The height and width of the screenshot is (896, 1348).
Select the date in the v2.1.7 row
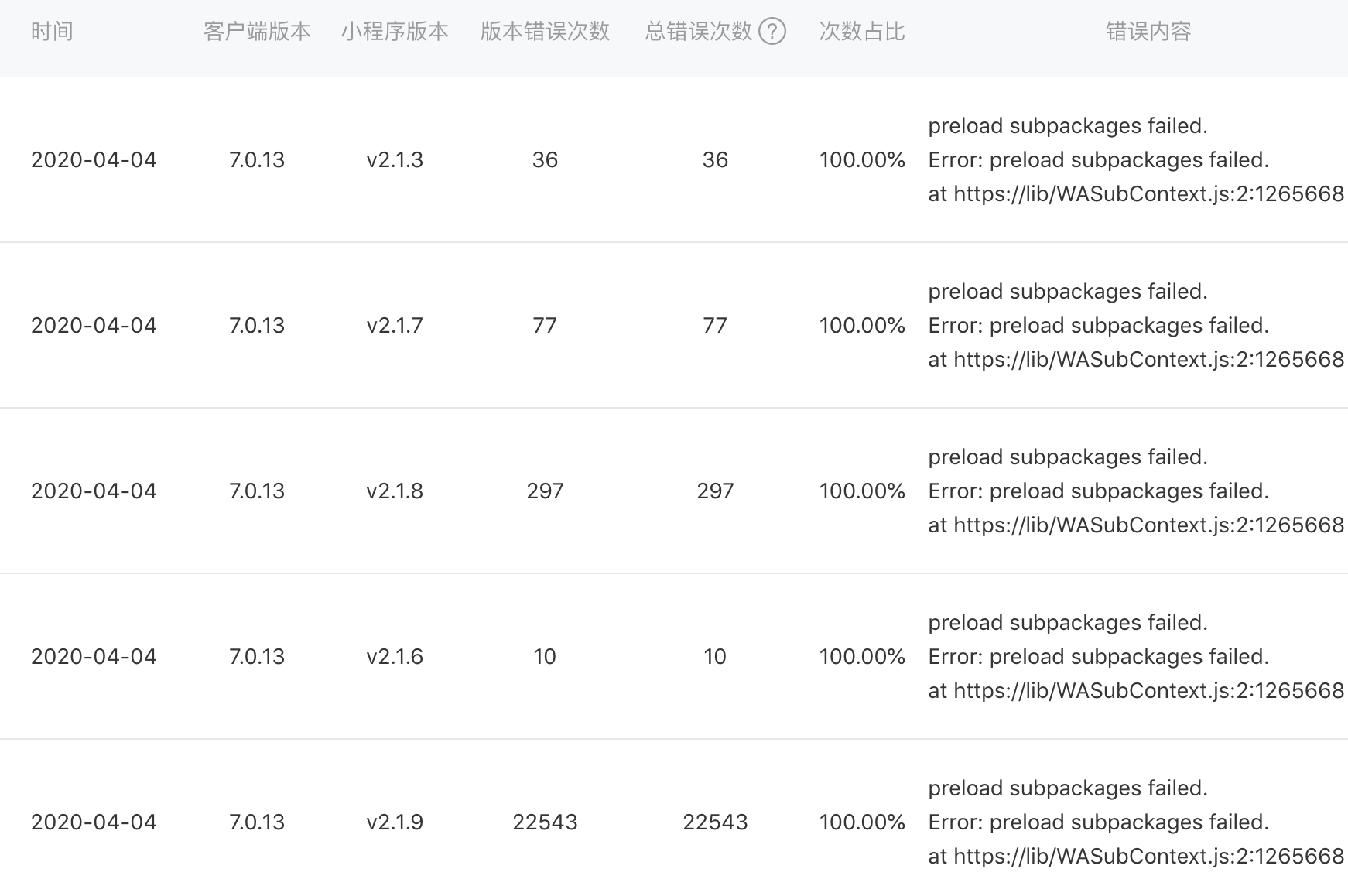(94, 326)
